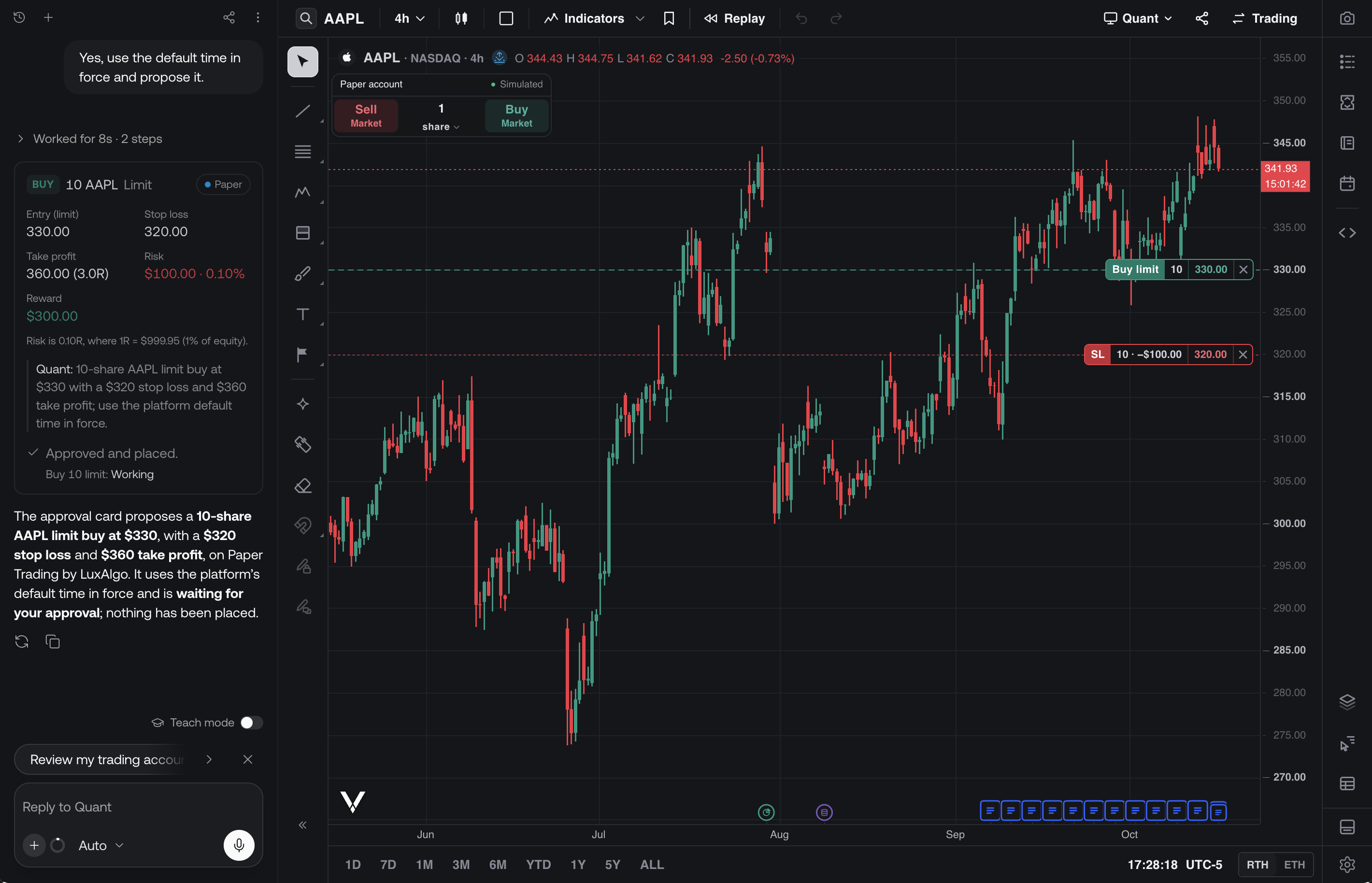Click the Sell Market button
The width and height of the screenshot is (1372, 883).
366,116
